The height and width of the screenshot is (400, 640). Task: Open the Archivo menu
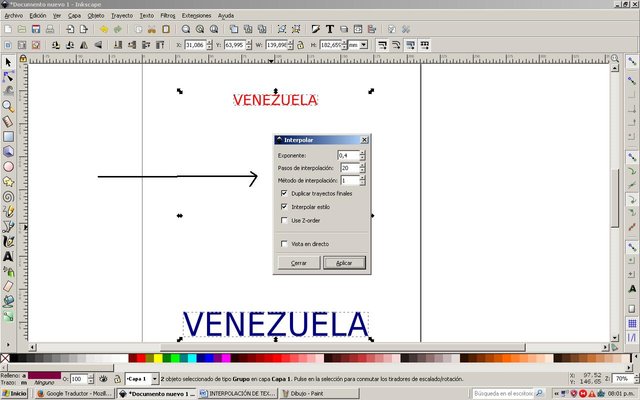(13, 16)
